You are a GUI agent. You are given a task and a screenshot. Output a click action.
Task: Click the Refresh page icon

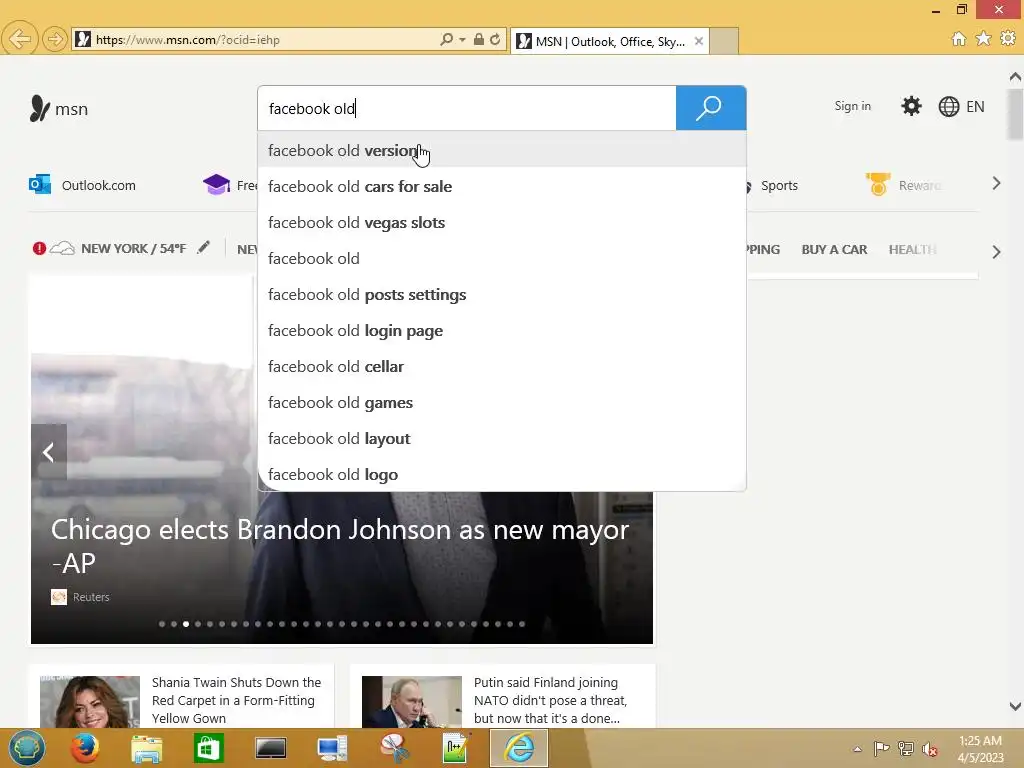[x=495, y=39]
